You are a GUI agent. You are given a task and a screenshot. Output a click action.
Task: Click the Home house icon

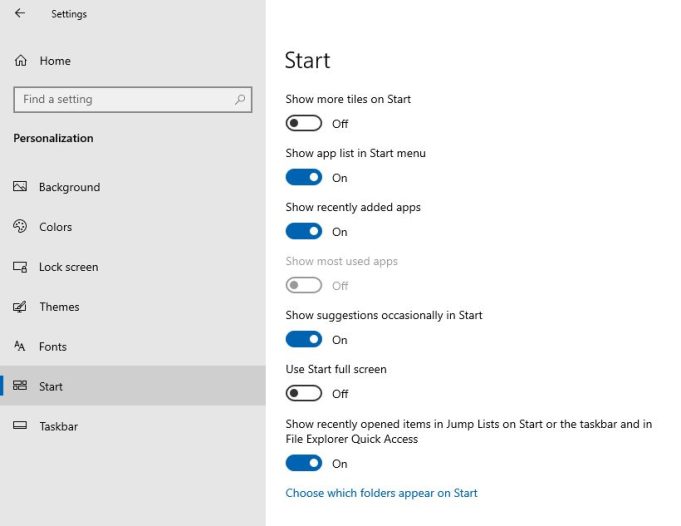[x=21, y=61]
